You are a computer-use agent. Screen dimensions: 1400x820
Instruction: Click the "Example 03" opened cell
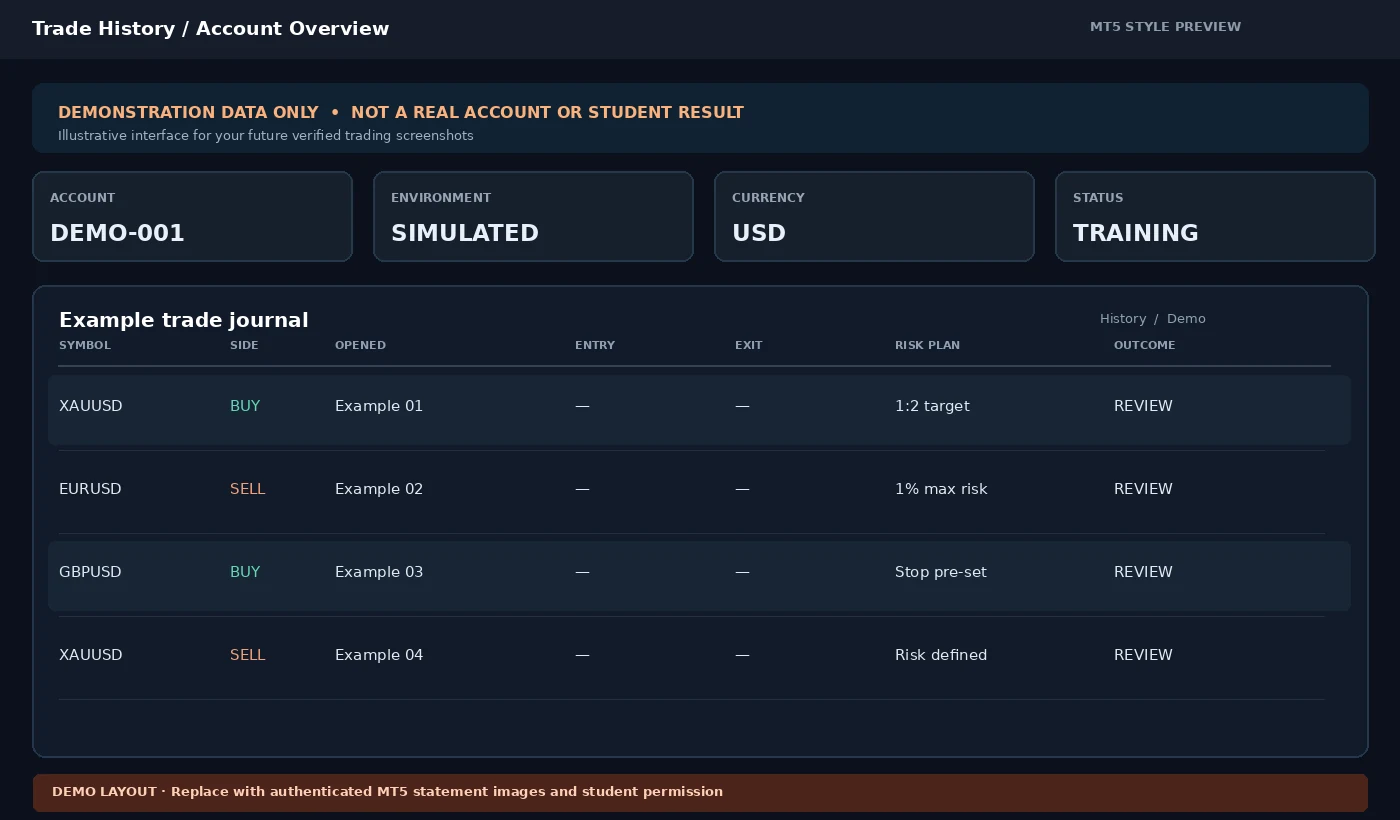tap(379, 572)
